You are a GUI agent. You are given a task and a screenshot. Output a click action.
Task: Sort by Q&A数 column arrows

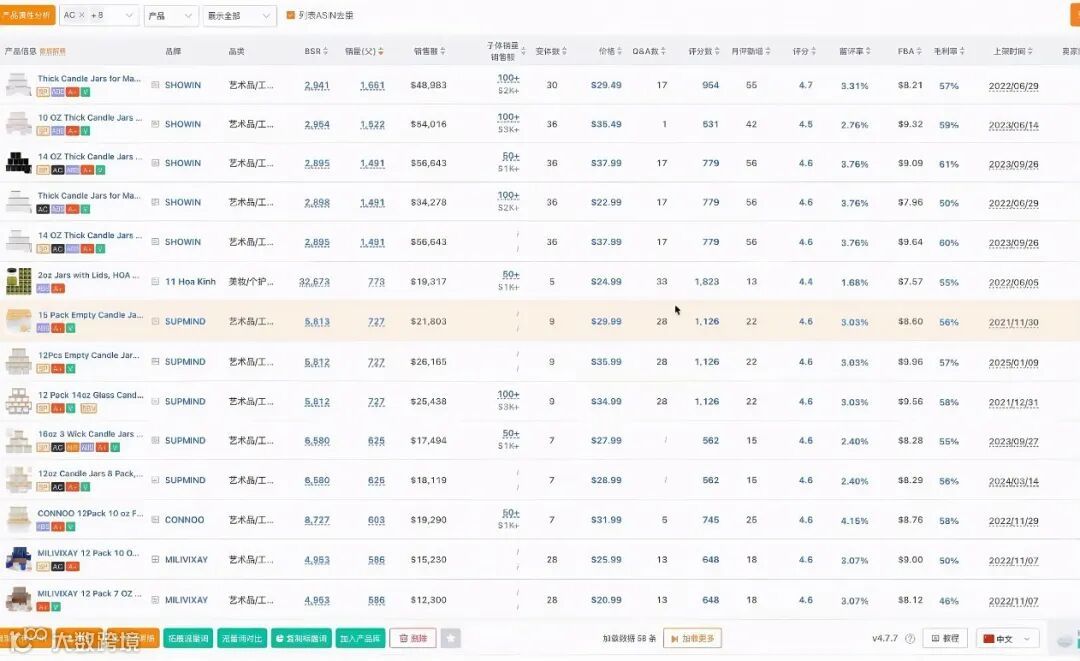(x=663, y=51)
